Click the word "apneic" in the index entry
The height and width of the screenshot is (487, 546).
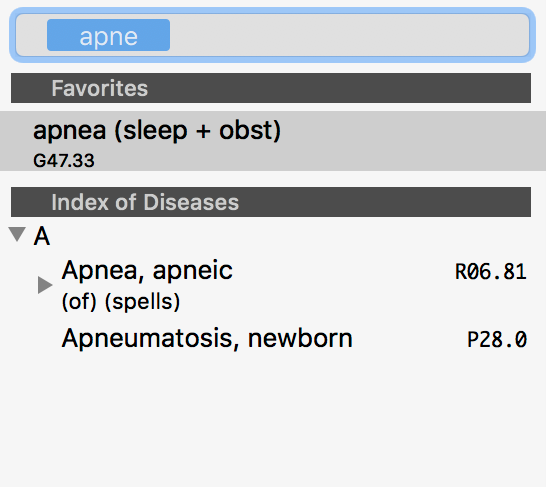click(x=193, y=271)
